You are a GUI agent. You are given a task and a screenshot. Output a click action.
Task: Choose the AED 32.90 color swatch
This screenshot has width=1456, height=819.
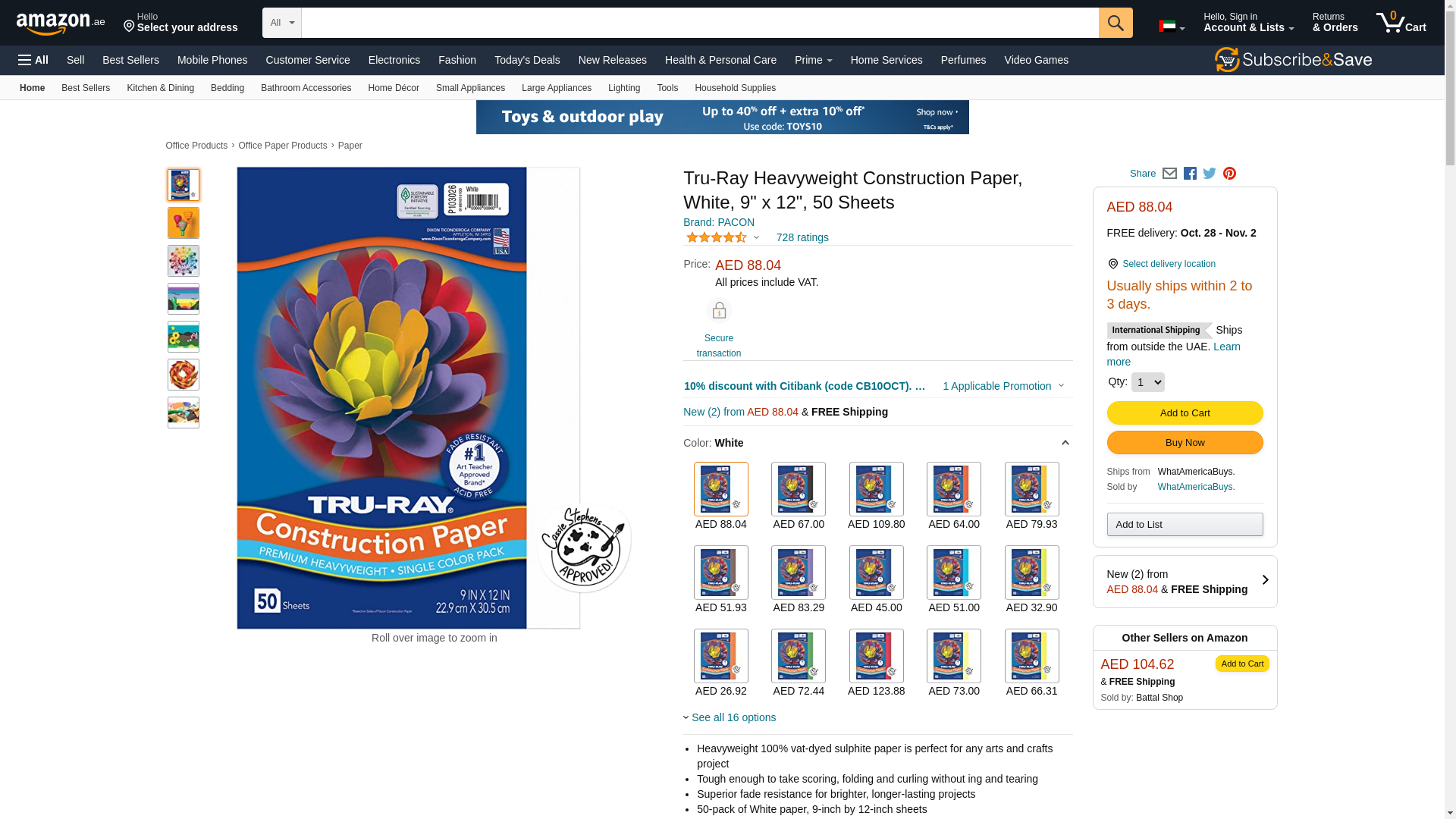pyautogui.click(x=1031, y=580)
